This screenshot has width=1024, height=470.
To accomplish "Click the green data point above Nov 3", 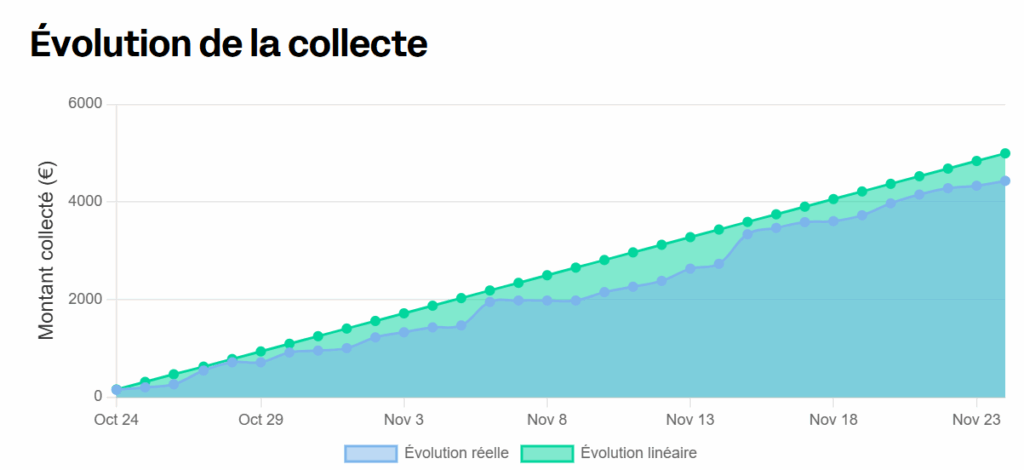I will pyautogui.click(x=404, y=313).
